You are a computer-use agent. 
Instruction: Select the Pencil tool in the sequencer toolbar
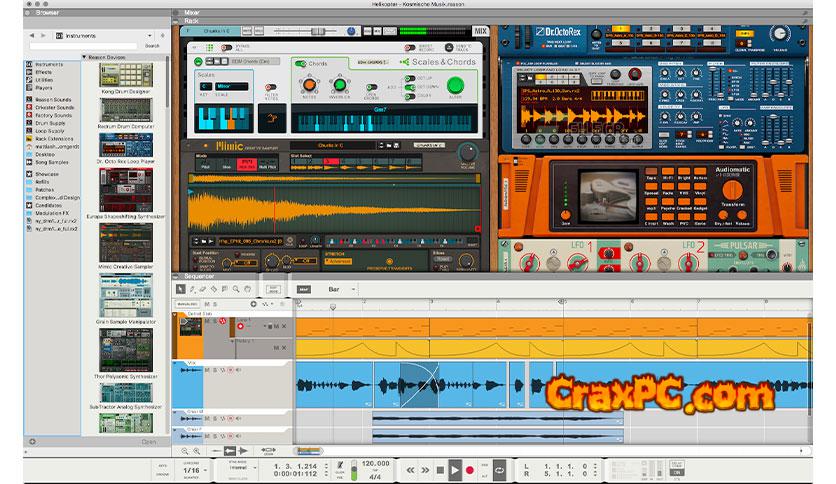point(192,290)
